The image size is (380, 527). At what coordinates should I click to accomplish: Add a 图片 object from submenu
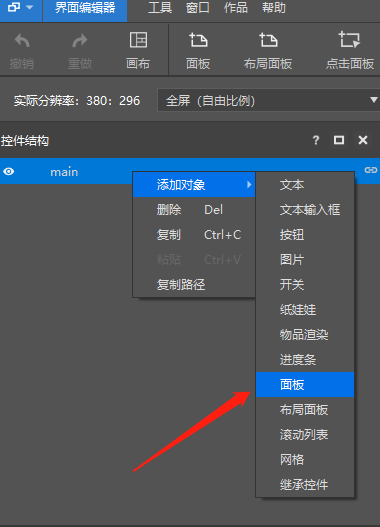[x=305, y=259]
